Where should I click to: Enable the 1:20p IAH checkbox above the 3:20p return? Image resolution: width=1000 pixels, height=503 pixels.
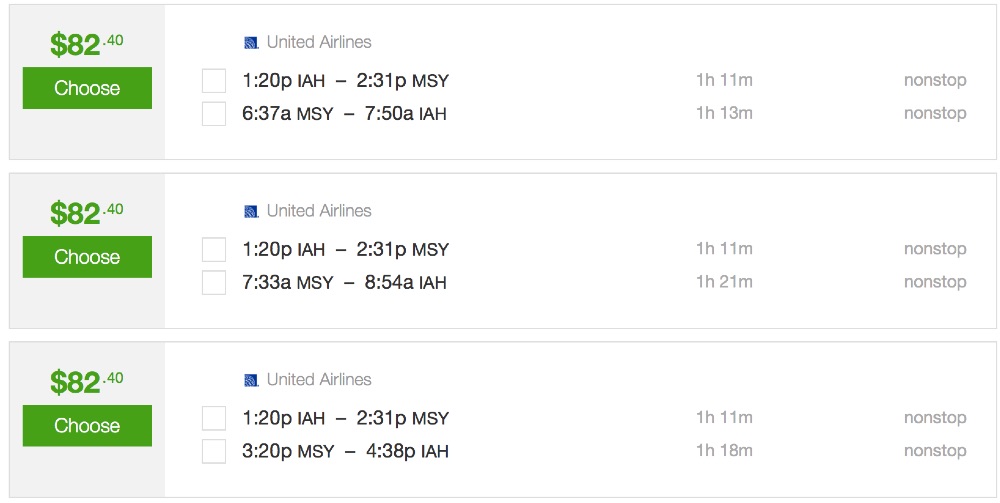[x=214, y=419]
